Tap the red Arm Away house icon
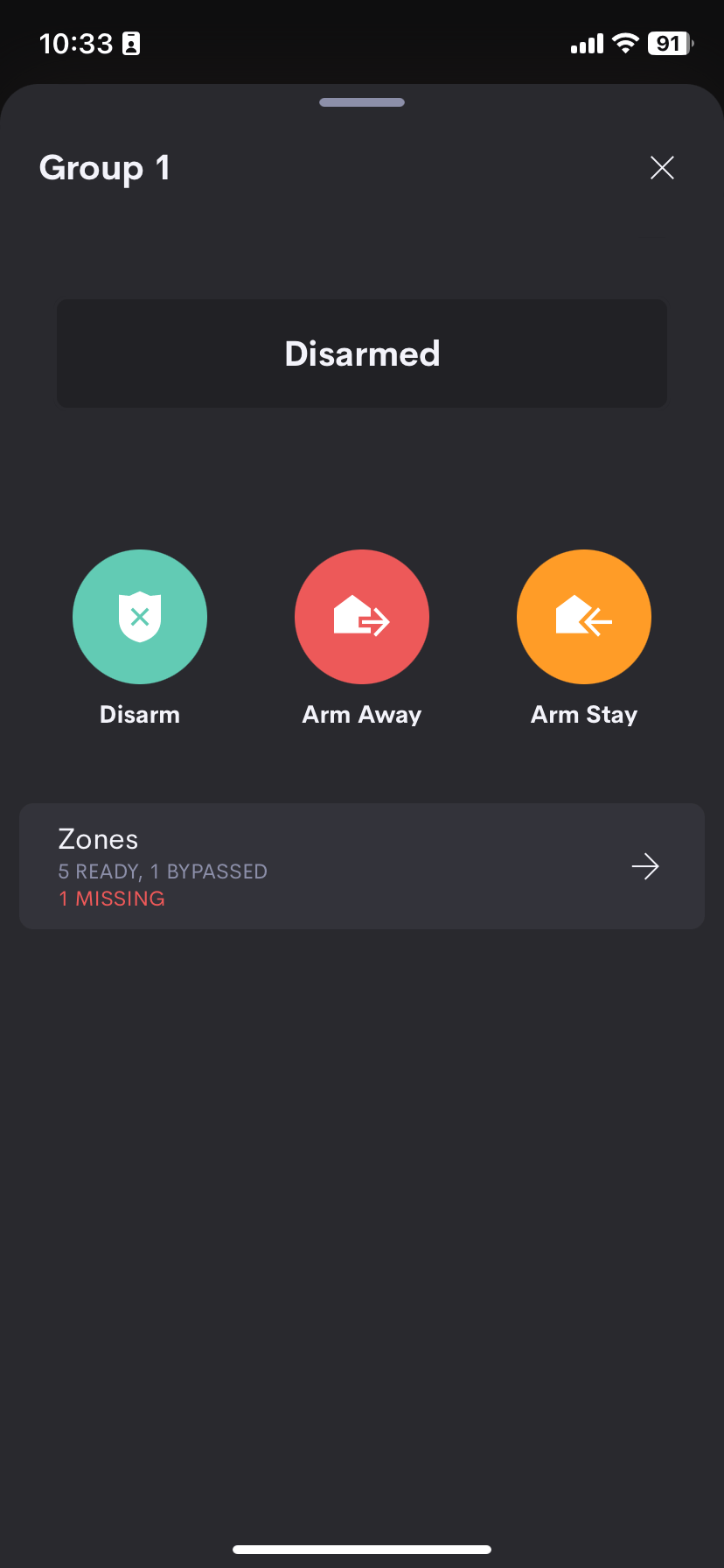724x1568 pixels. pyautogui.click(x=362, y=617)
